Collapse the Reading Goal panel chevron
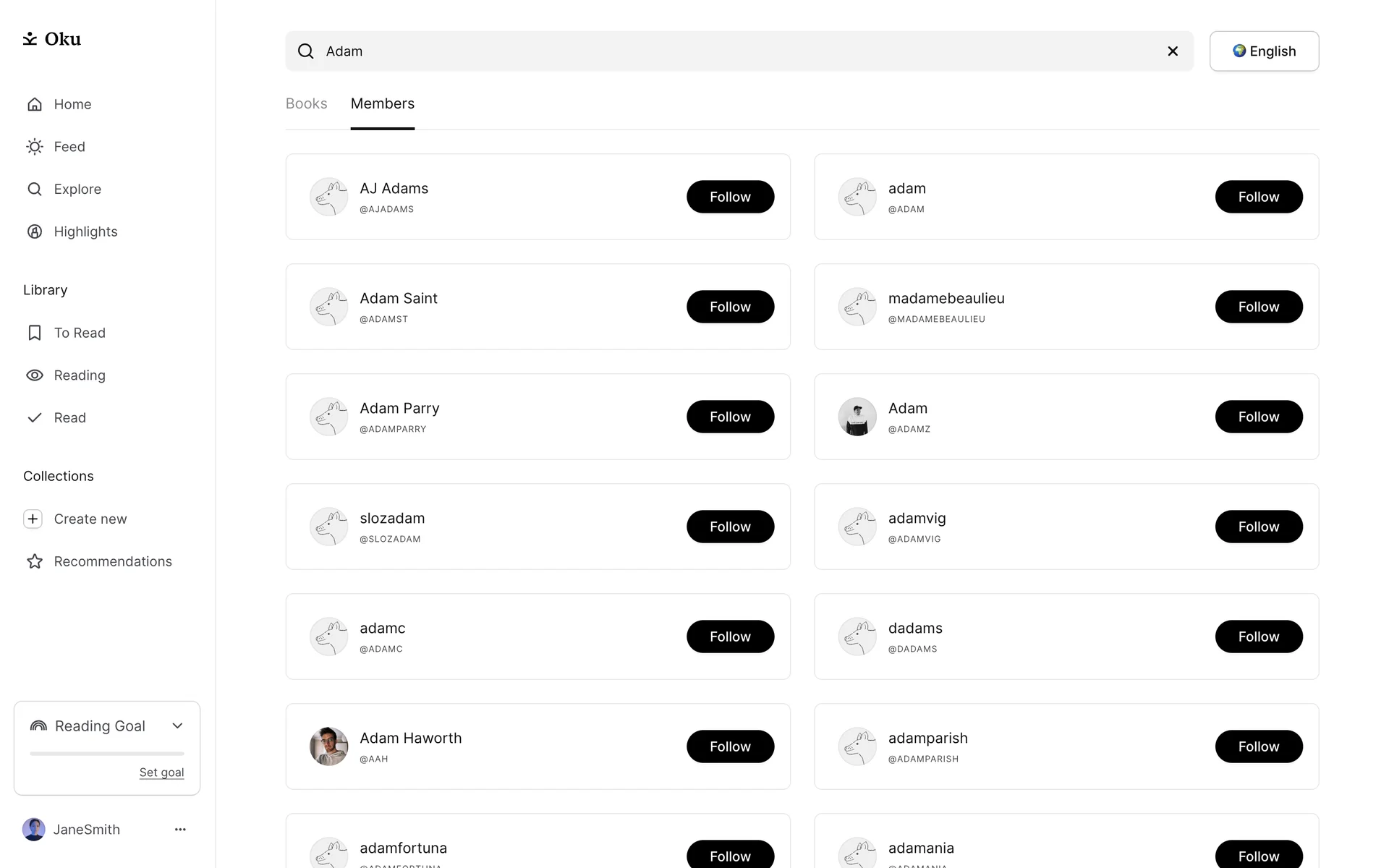 pos(177,726)
